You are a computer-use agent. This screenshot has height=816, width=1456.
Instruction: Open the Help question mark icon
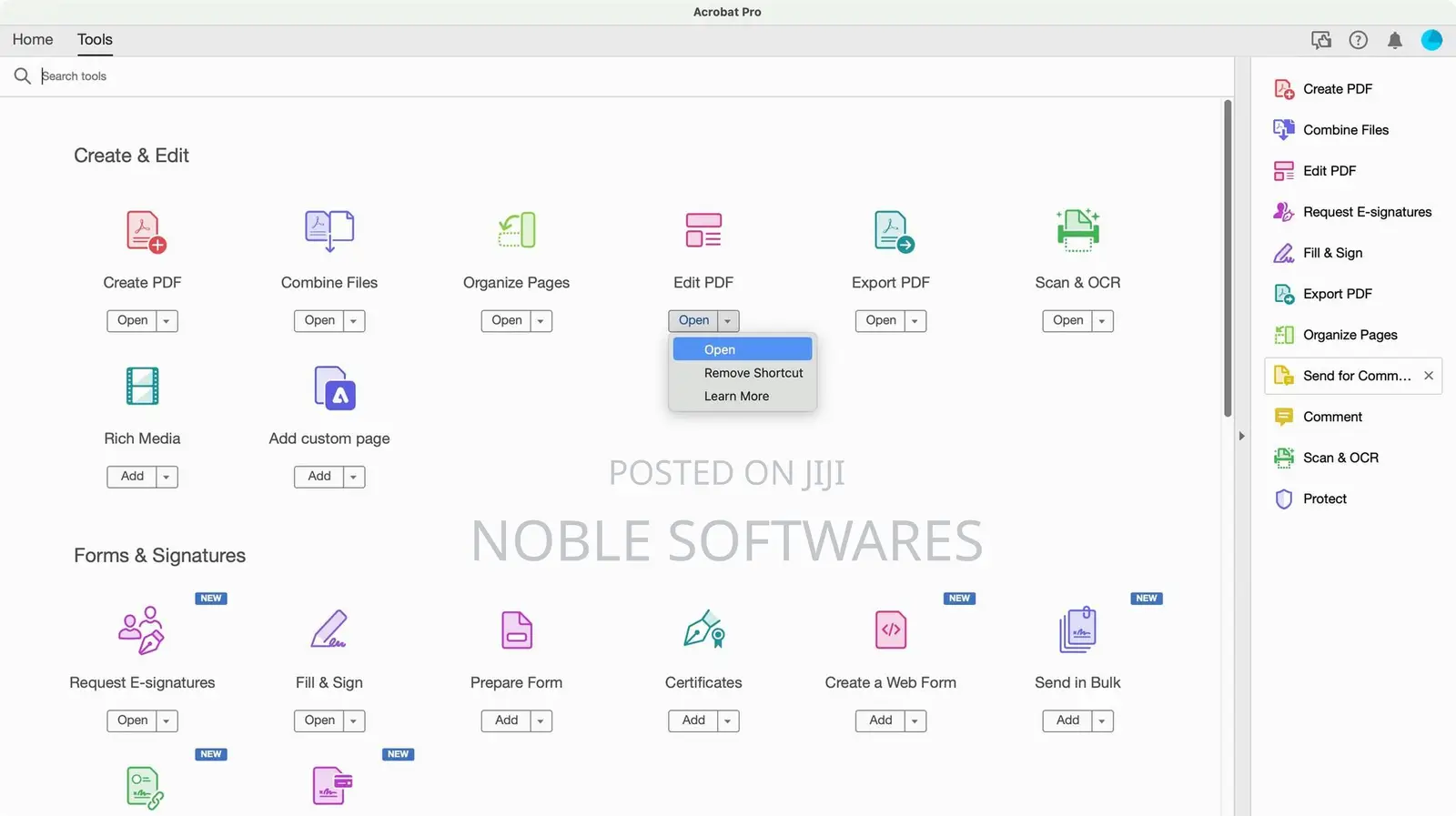1358,40
